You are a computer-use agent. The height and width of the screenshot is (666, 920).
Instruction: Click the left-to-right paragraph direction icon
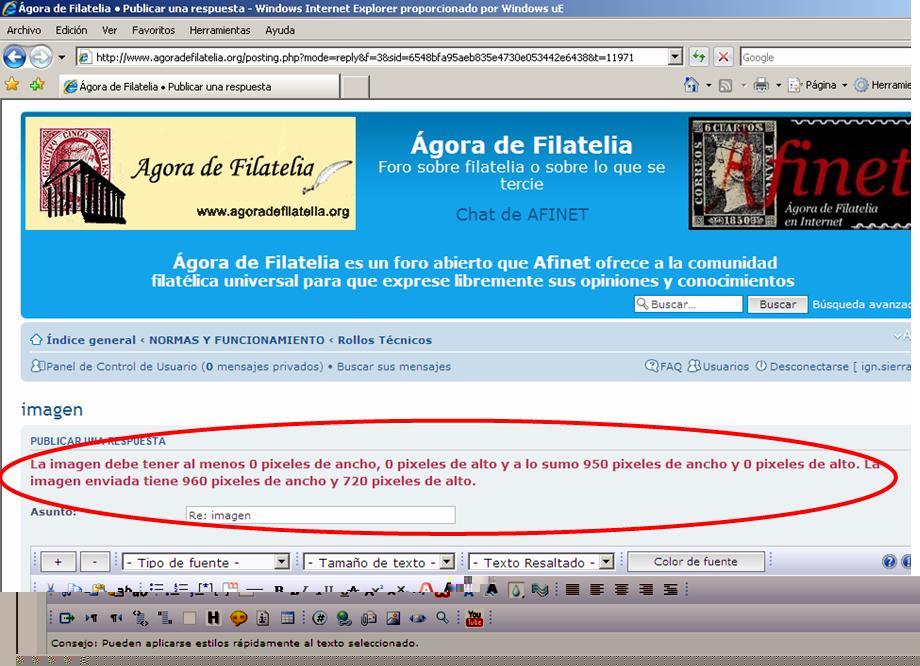(92, 618)
